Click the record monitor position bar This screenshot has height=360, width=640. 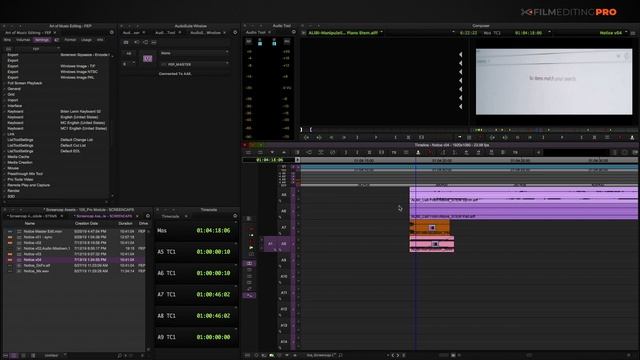click(x=554, y=130)
